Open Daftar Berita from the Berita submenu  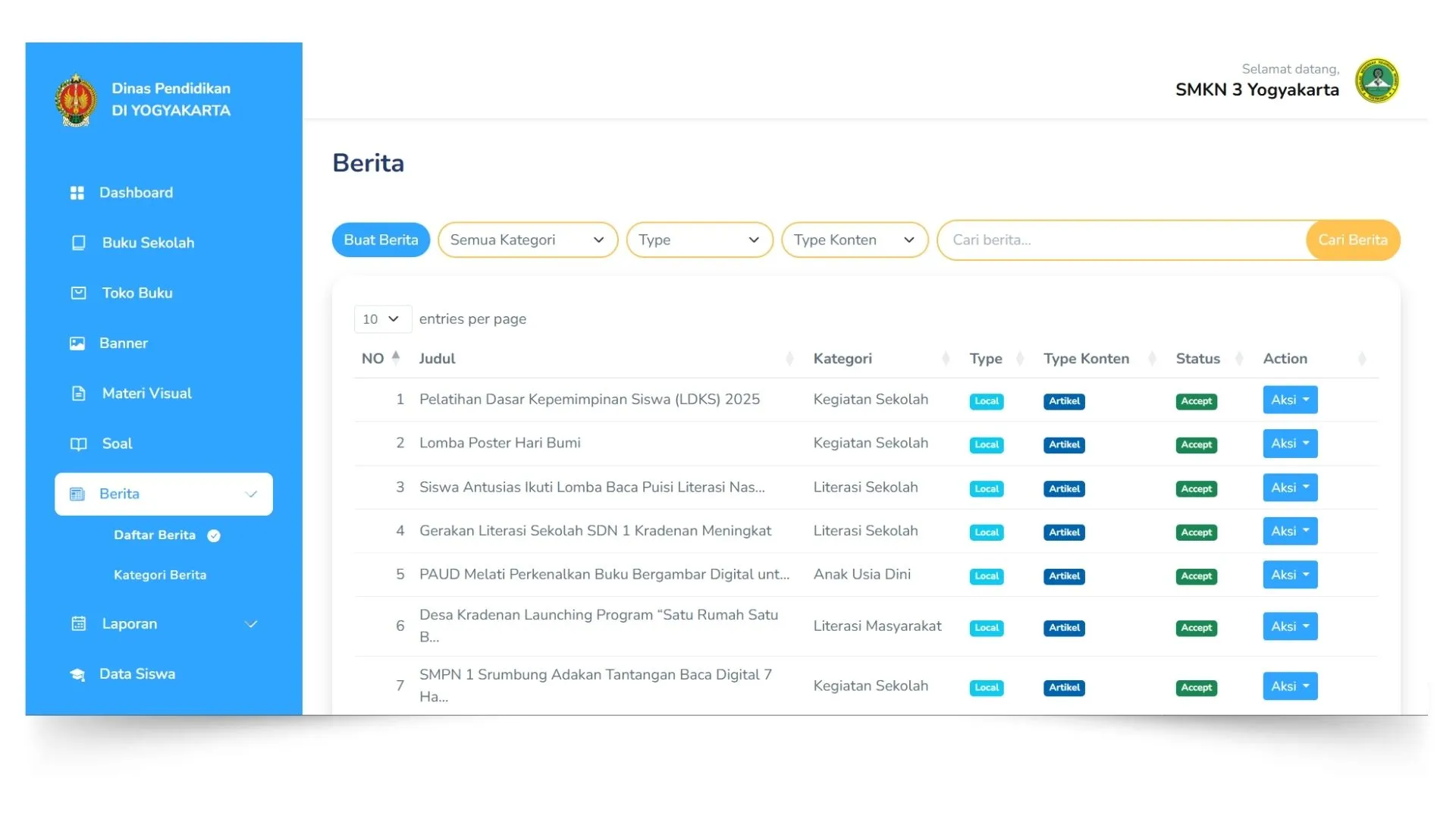pyautogui.click(x=155, y=535)
